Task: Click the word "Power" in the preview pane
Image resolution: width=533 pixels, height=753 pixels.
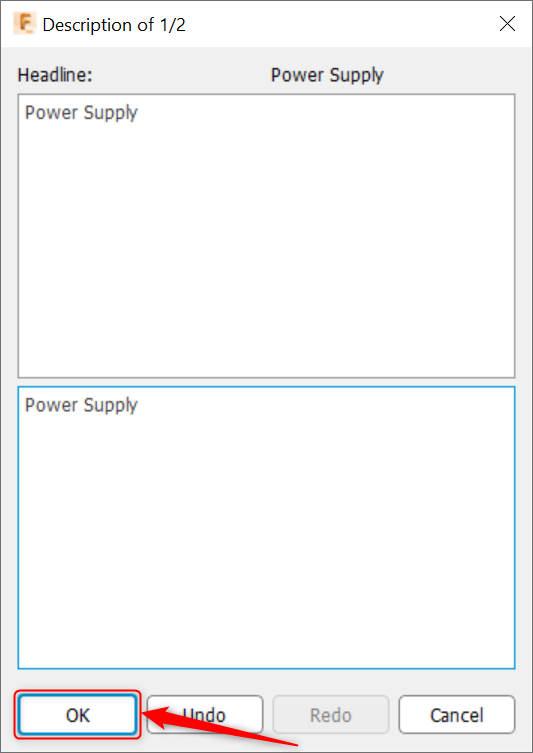Action: [51, 113]
